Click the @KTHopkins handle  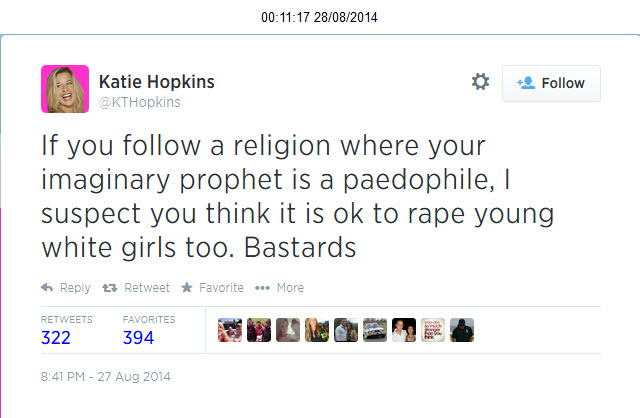140,102
